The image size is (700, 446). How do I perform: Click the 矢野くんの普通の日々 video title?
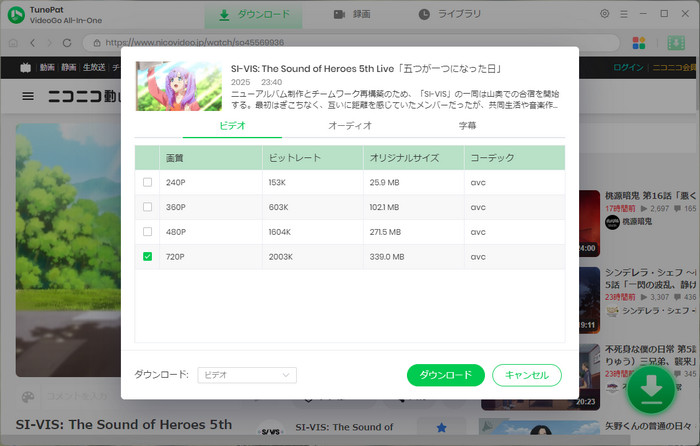(650, 426)
